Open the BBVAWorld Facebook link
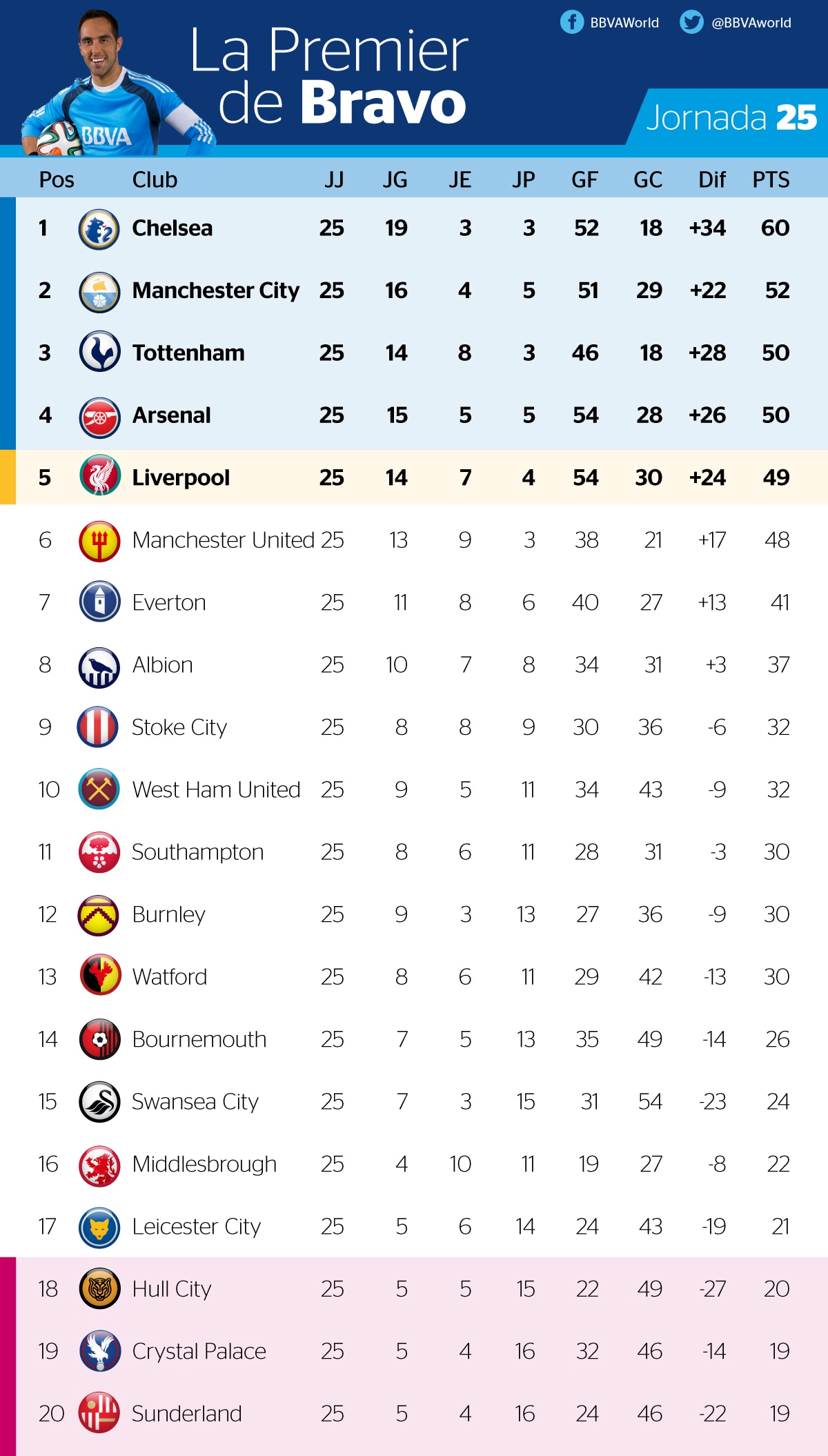Image resolution: width=828 pixels, height=1456 pixels. [x=624, y=23]
